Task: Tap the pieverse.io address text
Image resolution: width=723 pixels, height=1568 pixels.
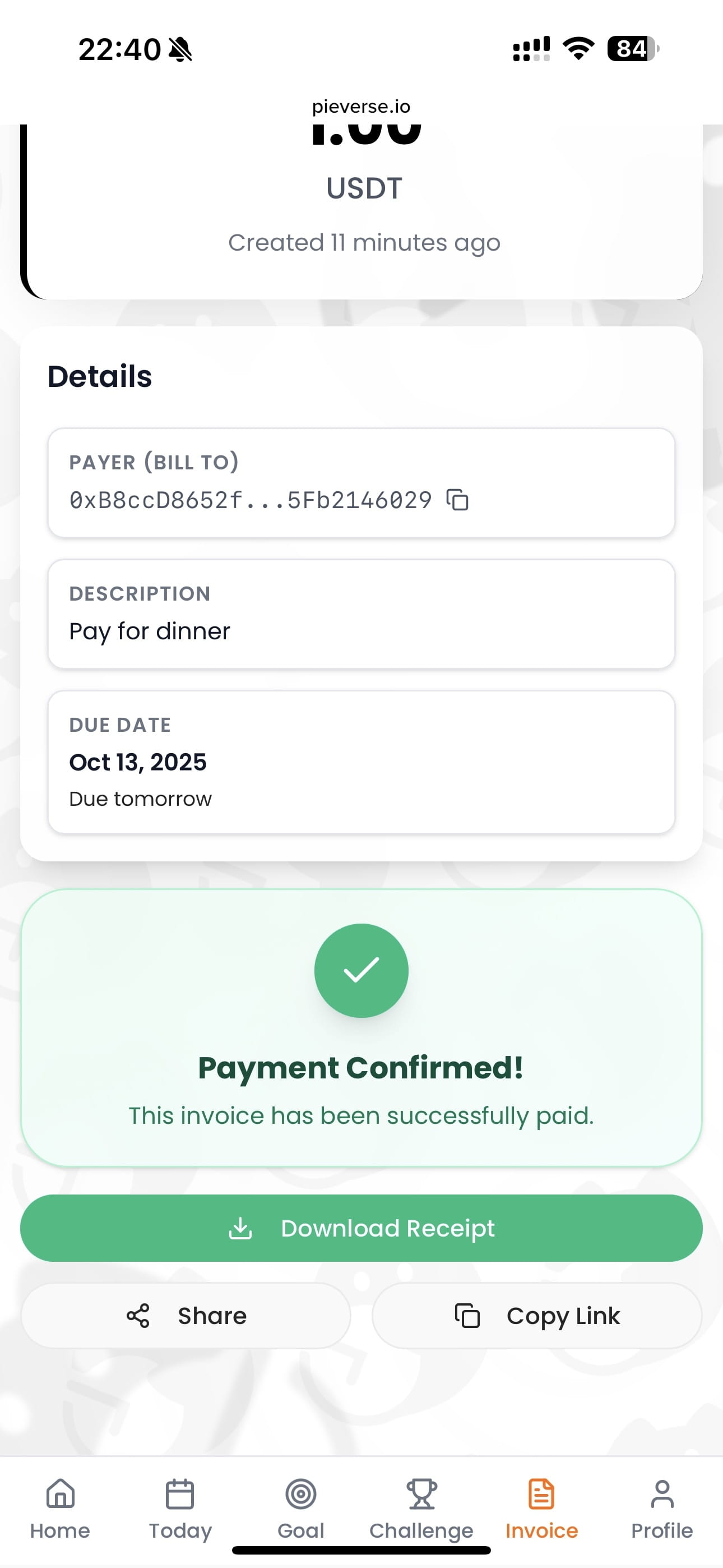Action: [361, 107]
